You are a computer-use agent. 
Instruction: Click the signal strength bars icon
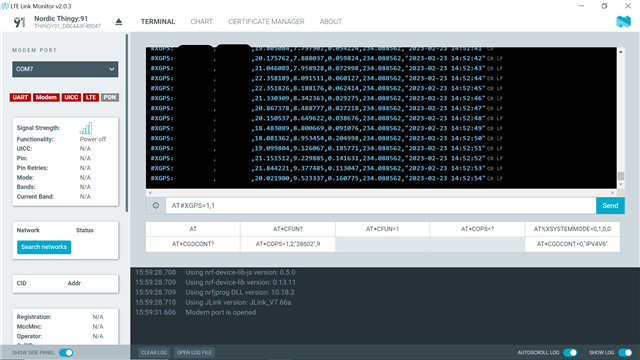pyautogui.click(x=86, y=128)
